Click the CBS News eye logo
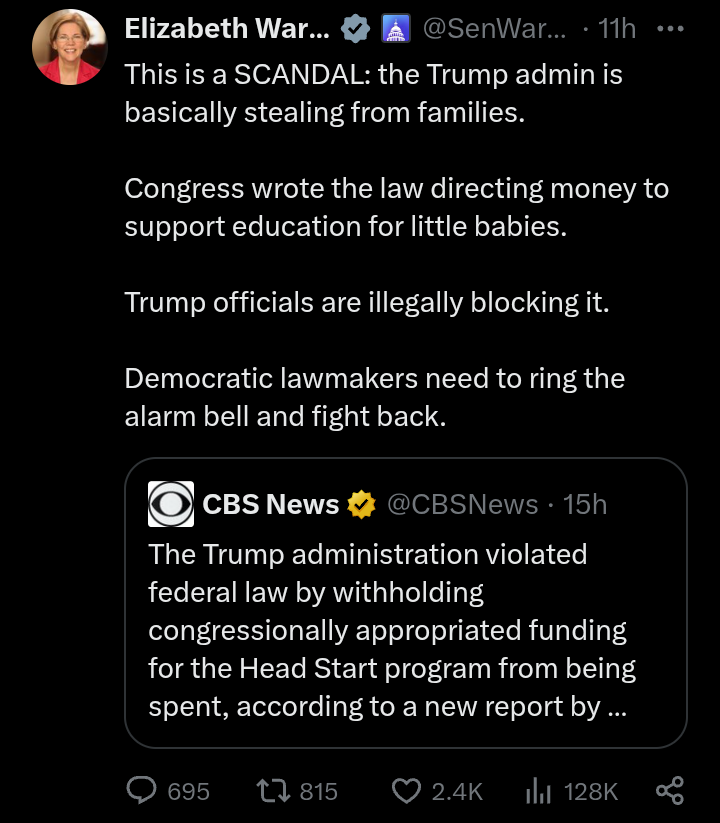This screenshot has width=720, height=823. click(171, 504)
